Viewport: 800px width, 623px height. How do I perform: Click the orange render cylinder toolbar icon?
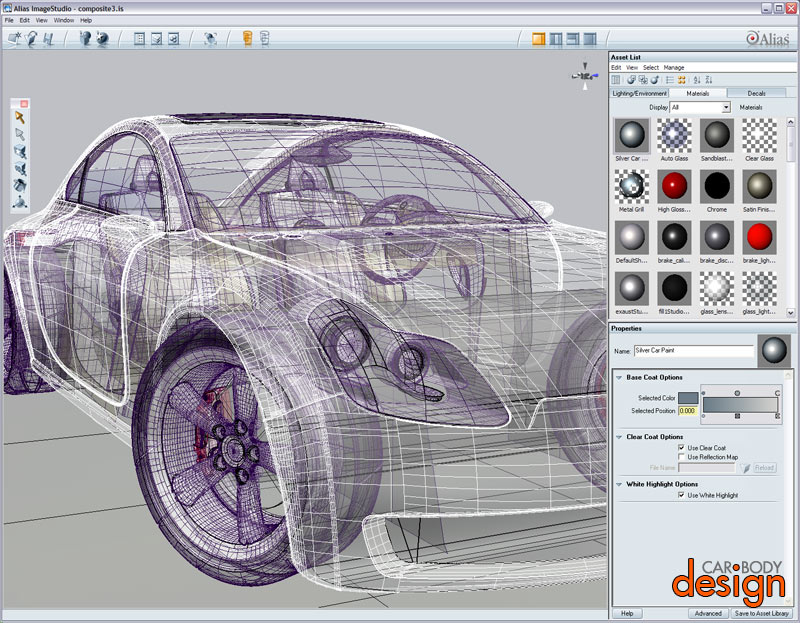click(x=246, y=39)
